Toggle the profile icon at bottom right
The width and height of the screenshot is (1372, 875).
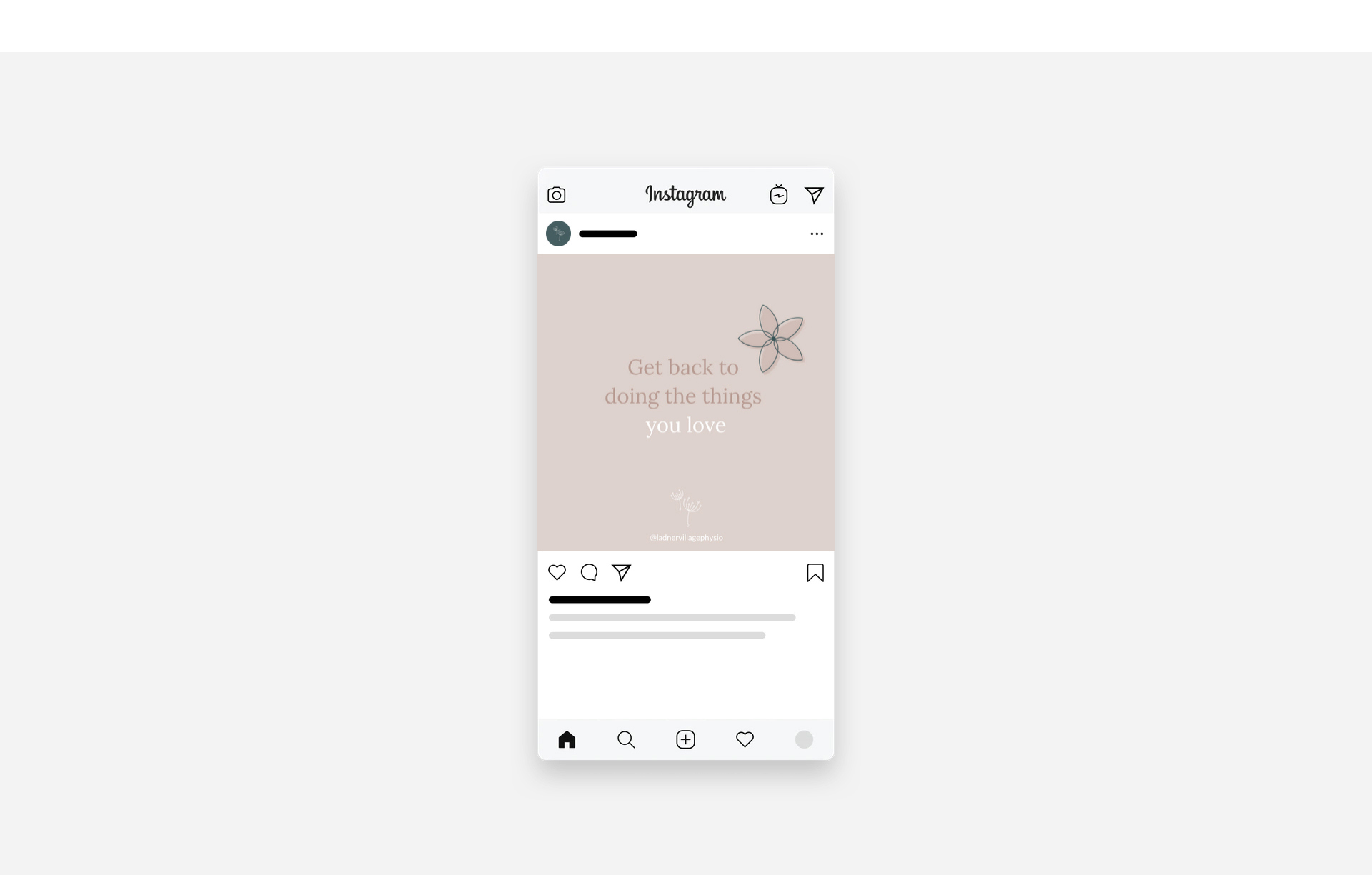[805, 740]
